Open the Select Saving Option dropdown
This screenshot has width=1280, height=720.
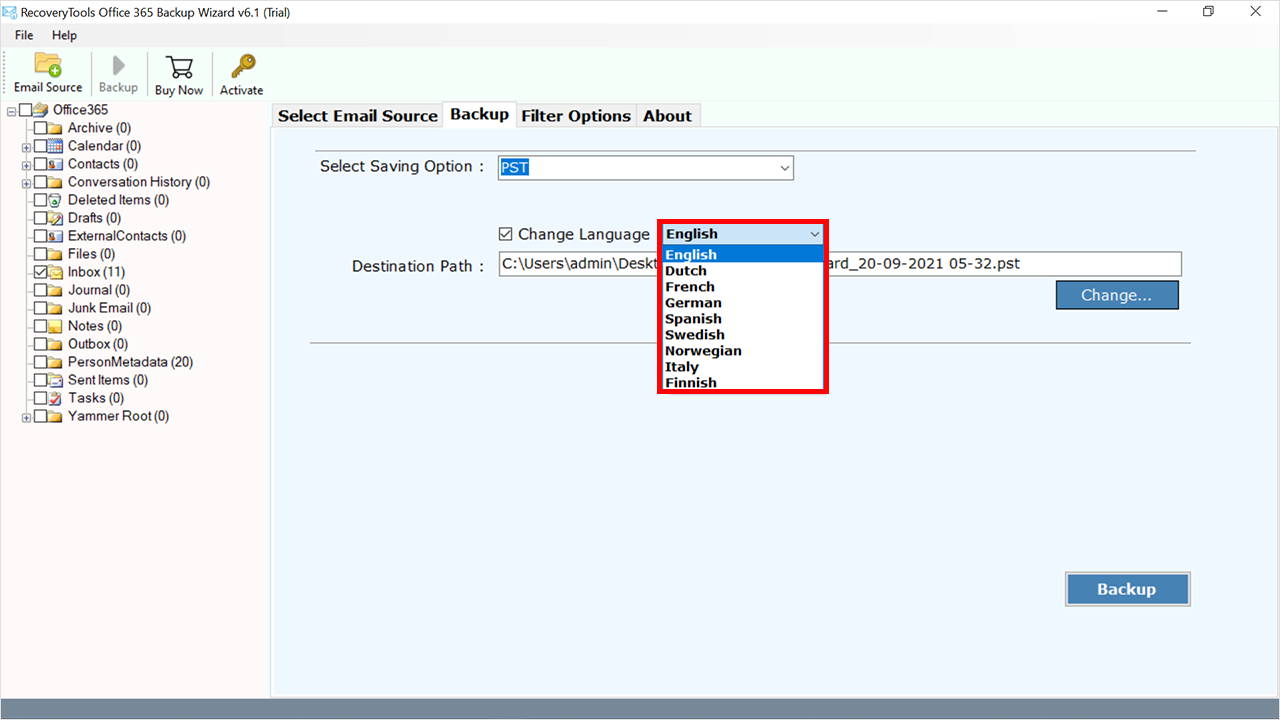click(646, 168)
